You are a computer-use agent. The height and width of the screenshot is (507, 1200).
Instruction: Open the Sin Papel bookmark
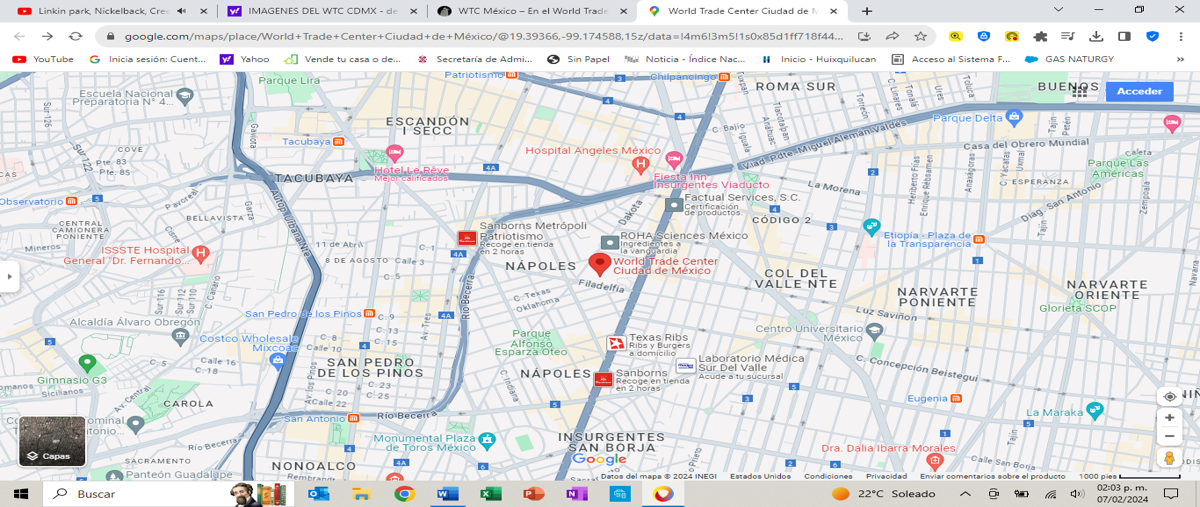(578, 59)
